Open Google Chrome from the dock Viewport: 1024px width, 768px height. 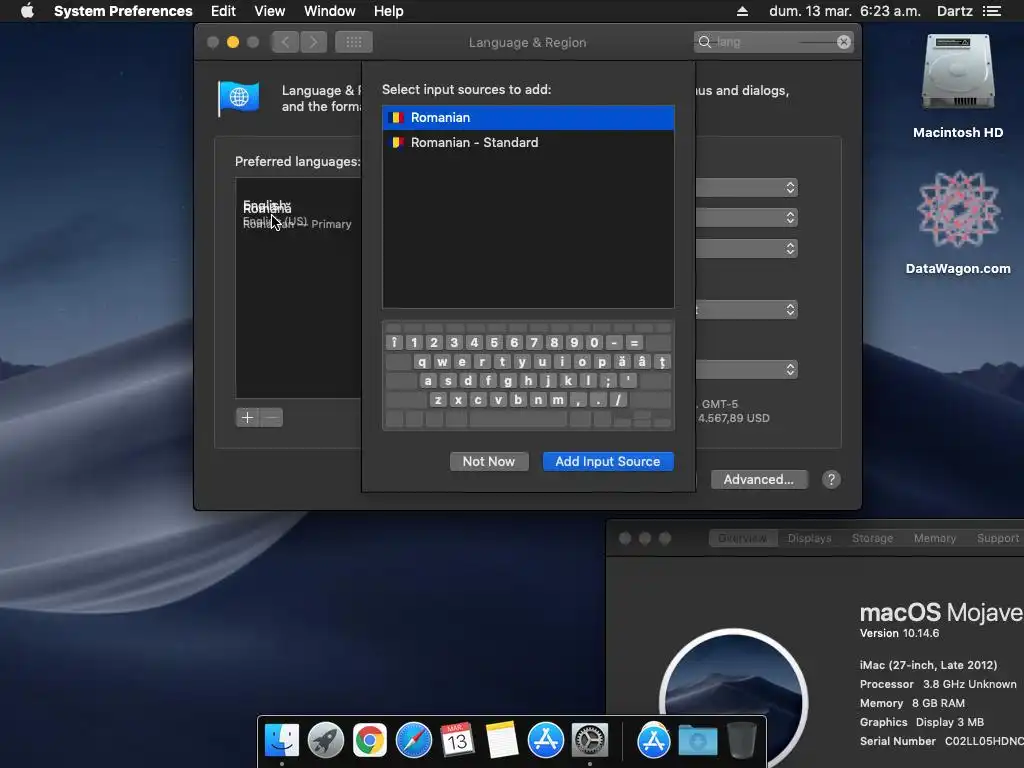[x=370, y=740]
